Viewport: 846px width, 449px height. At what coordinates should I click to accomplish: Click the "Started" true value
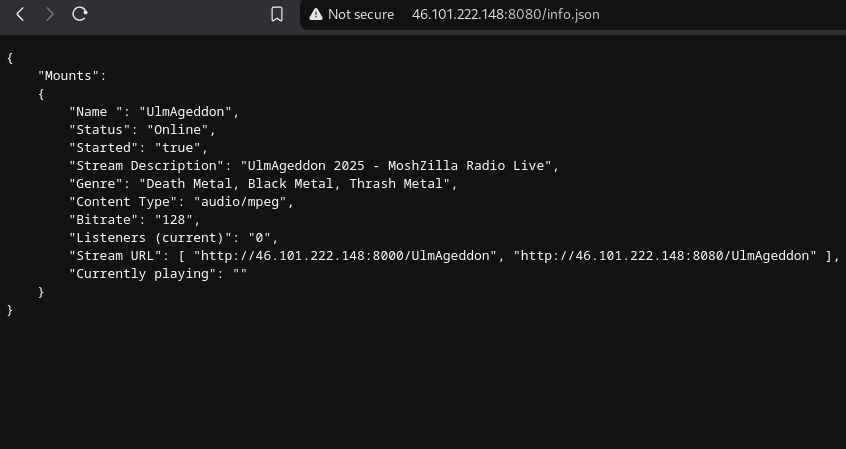click(x=181, y=147)
